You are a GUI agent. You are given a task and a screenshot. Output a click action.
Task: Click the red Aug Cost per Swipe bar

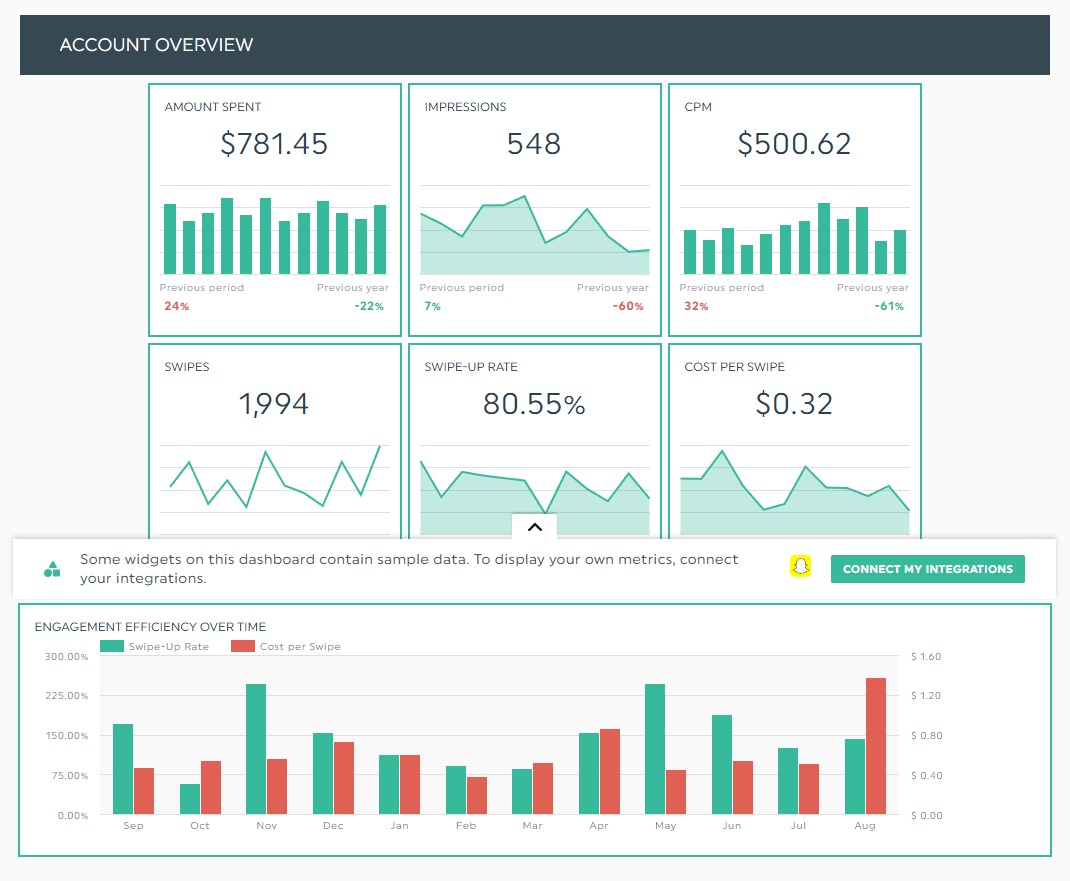[x=876, y=747]
